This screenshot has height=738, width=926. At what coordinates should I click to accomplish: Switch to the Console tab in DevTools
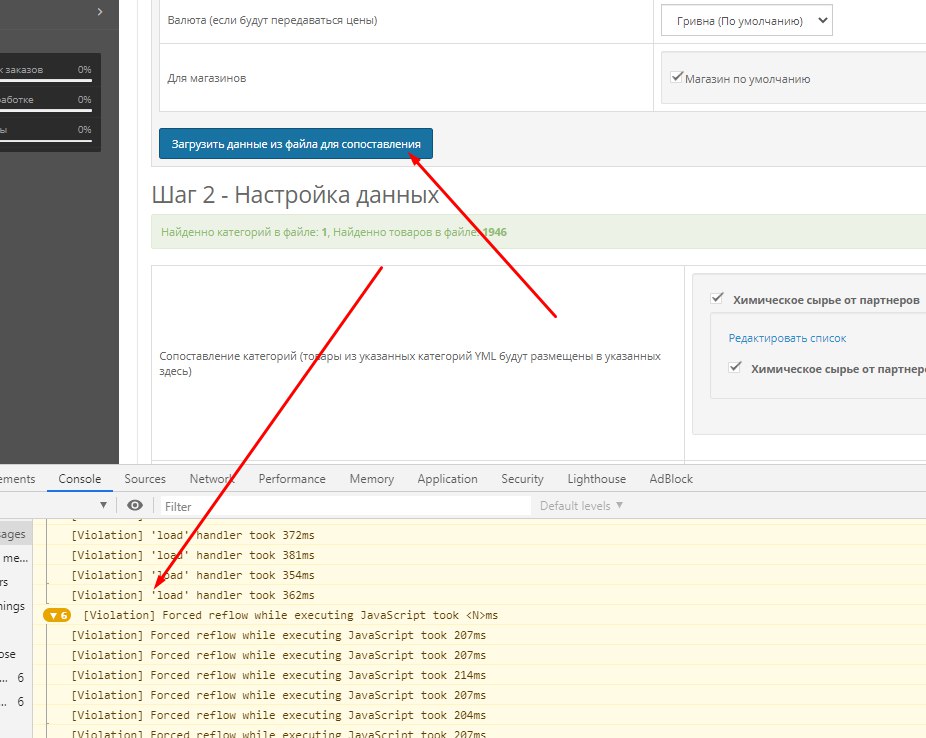pos(80,479)
